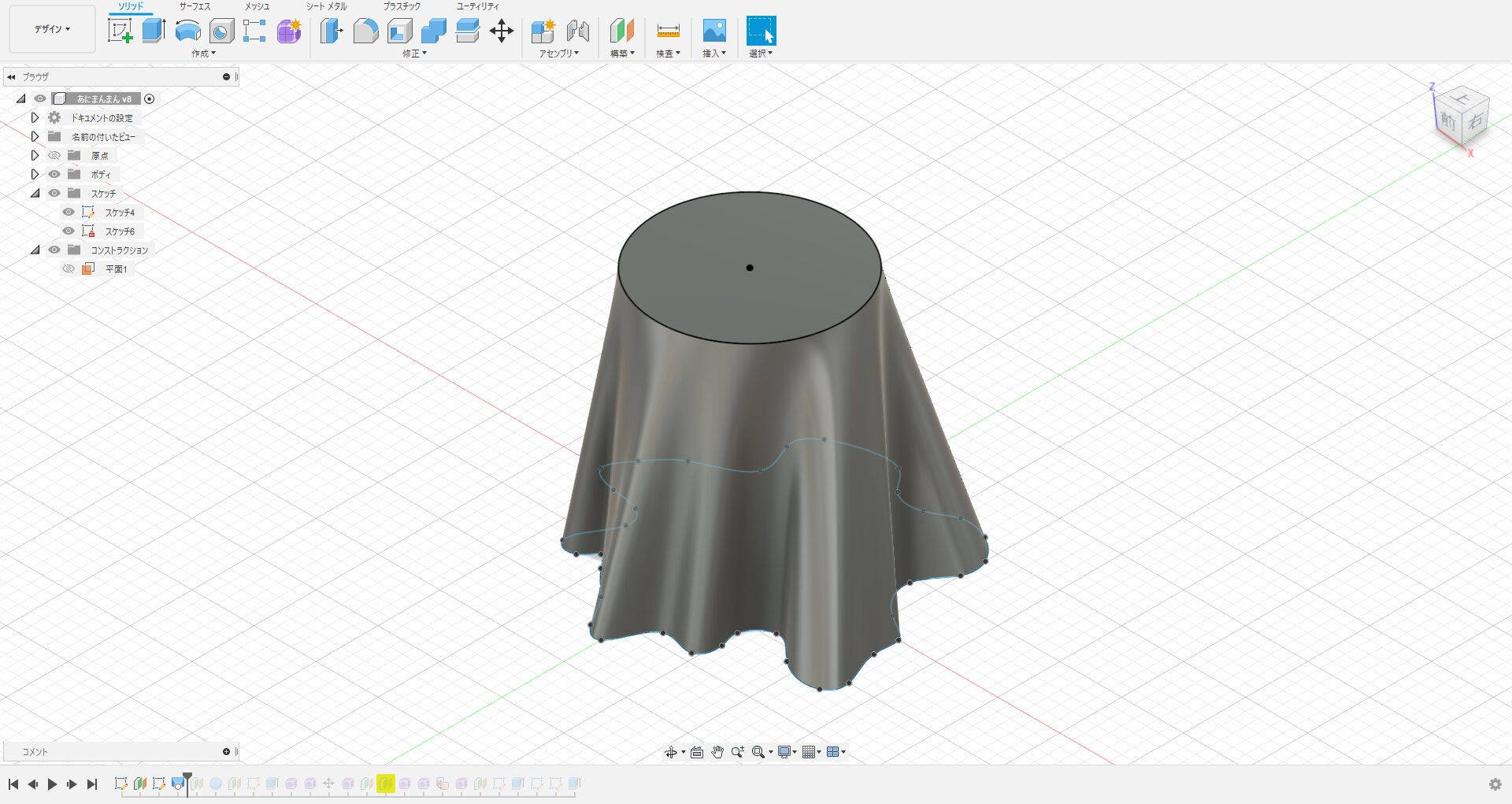The height and width of the screenshot is (804, 1512).
Task: Switch to the メッシュ tab
Action: 257,6
